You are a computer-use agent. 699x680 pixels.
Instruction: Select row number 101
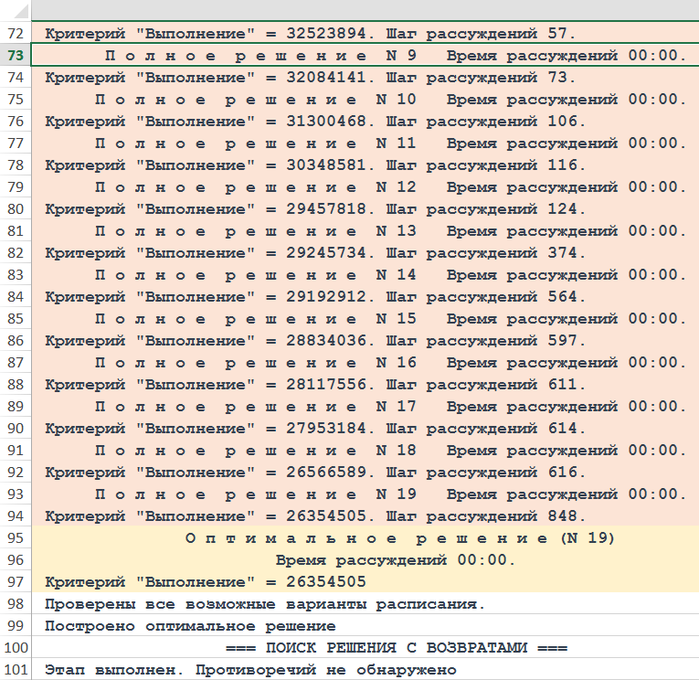click(x=16, y=670)
